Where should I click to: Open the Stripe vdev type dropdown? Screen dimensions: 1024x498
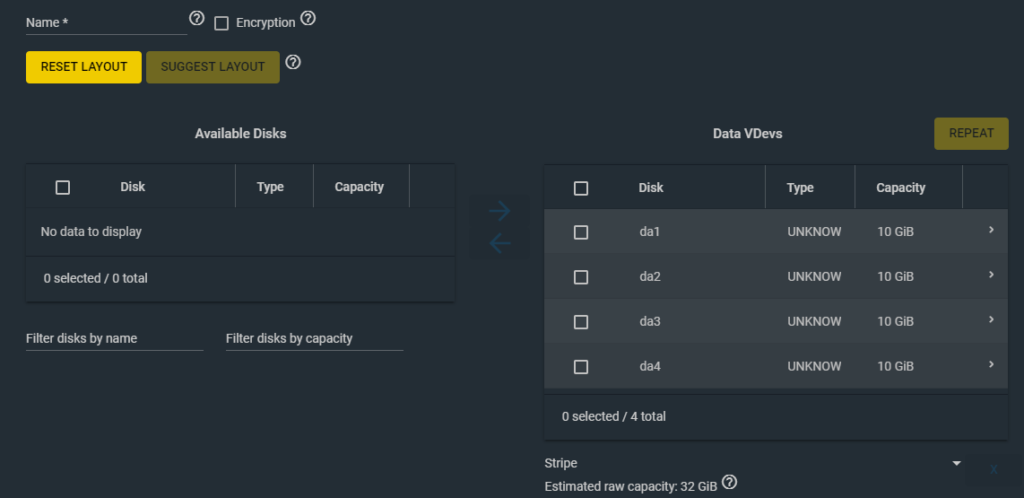click(x=753, y=463)
